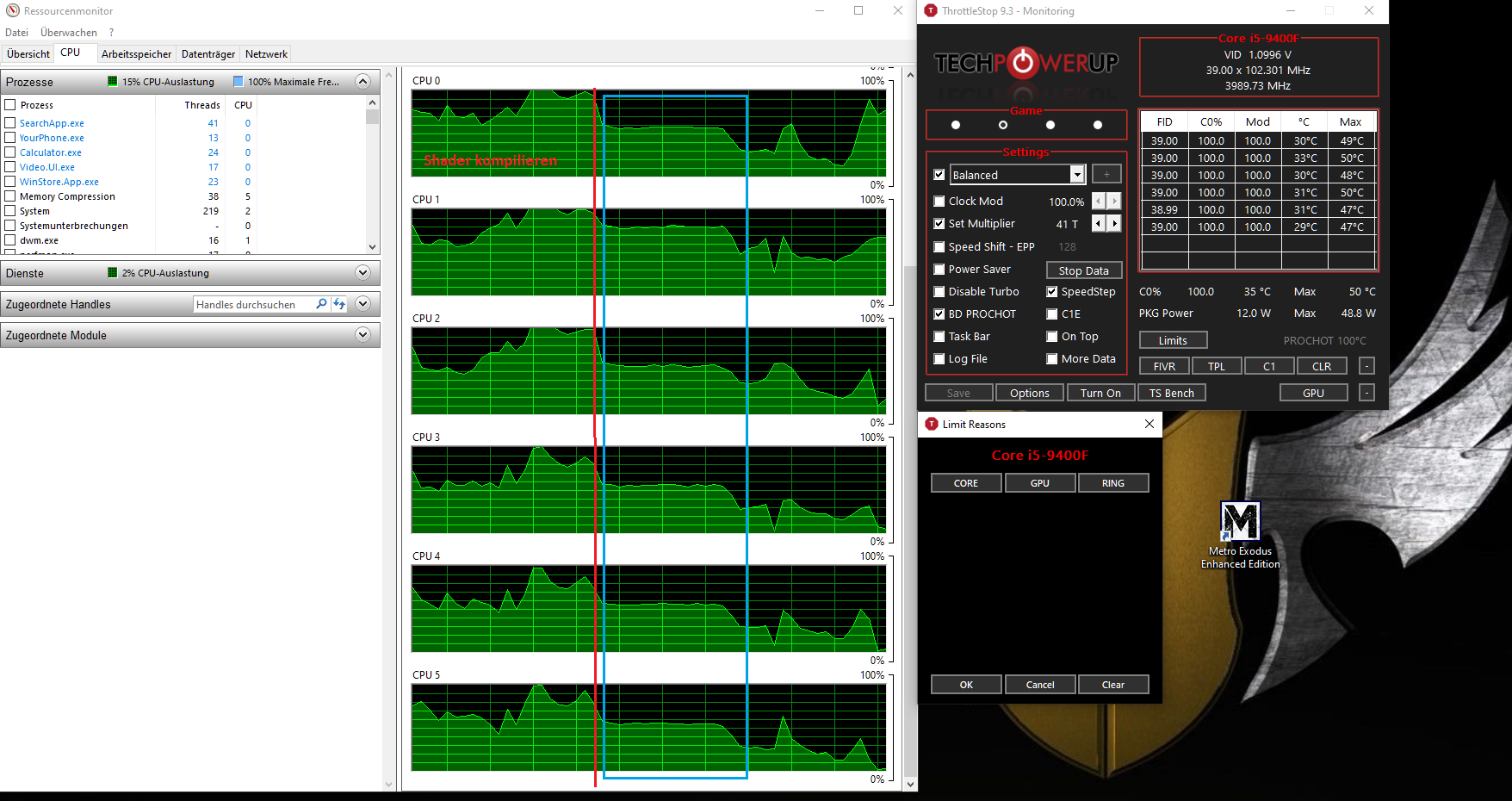Switch to the Netzwerk tab
This screenshot has height=801, width=1512.
click(266, 53)
